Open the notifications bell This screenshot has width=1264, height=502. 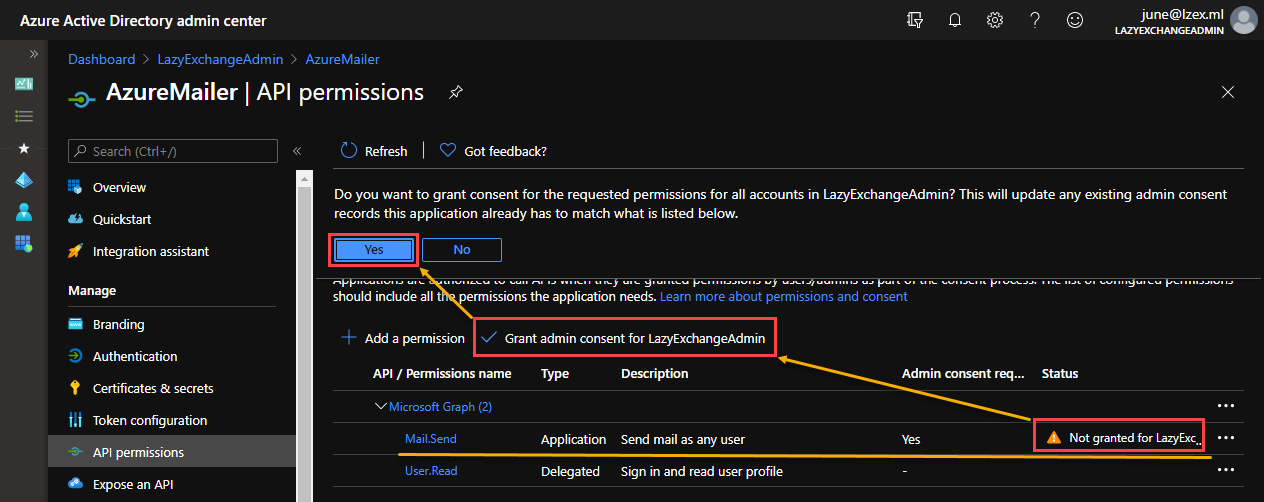pos(955,20)
